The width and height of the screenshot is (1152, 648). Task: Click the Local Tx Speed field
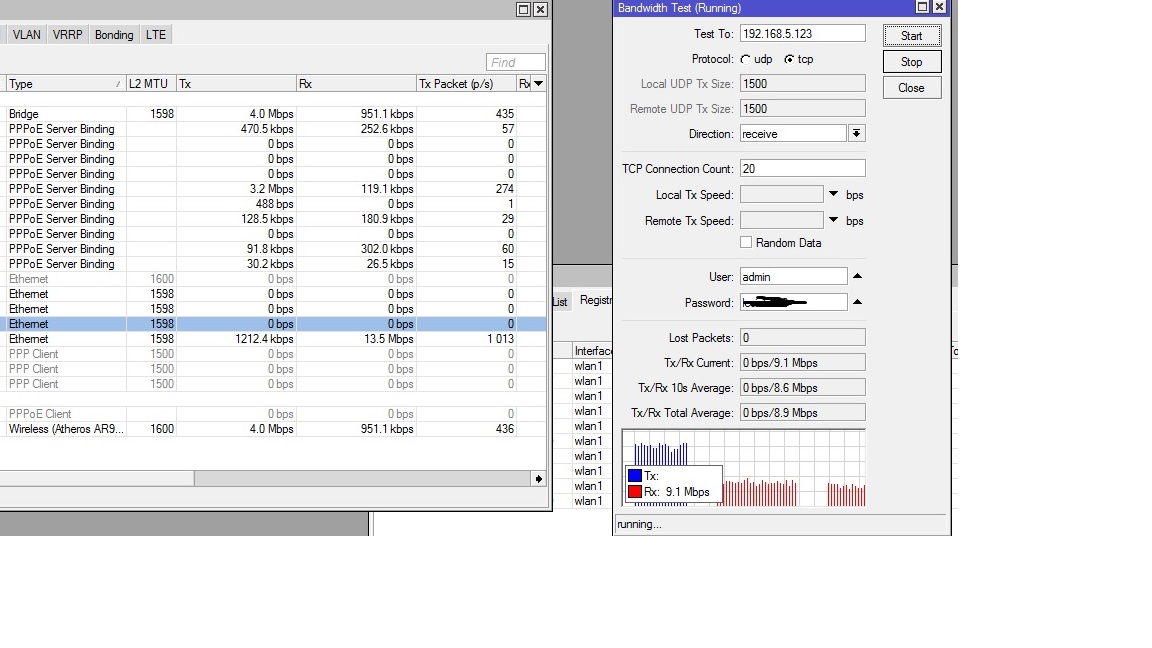coord(782,195)
